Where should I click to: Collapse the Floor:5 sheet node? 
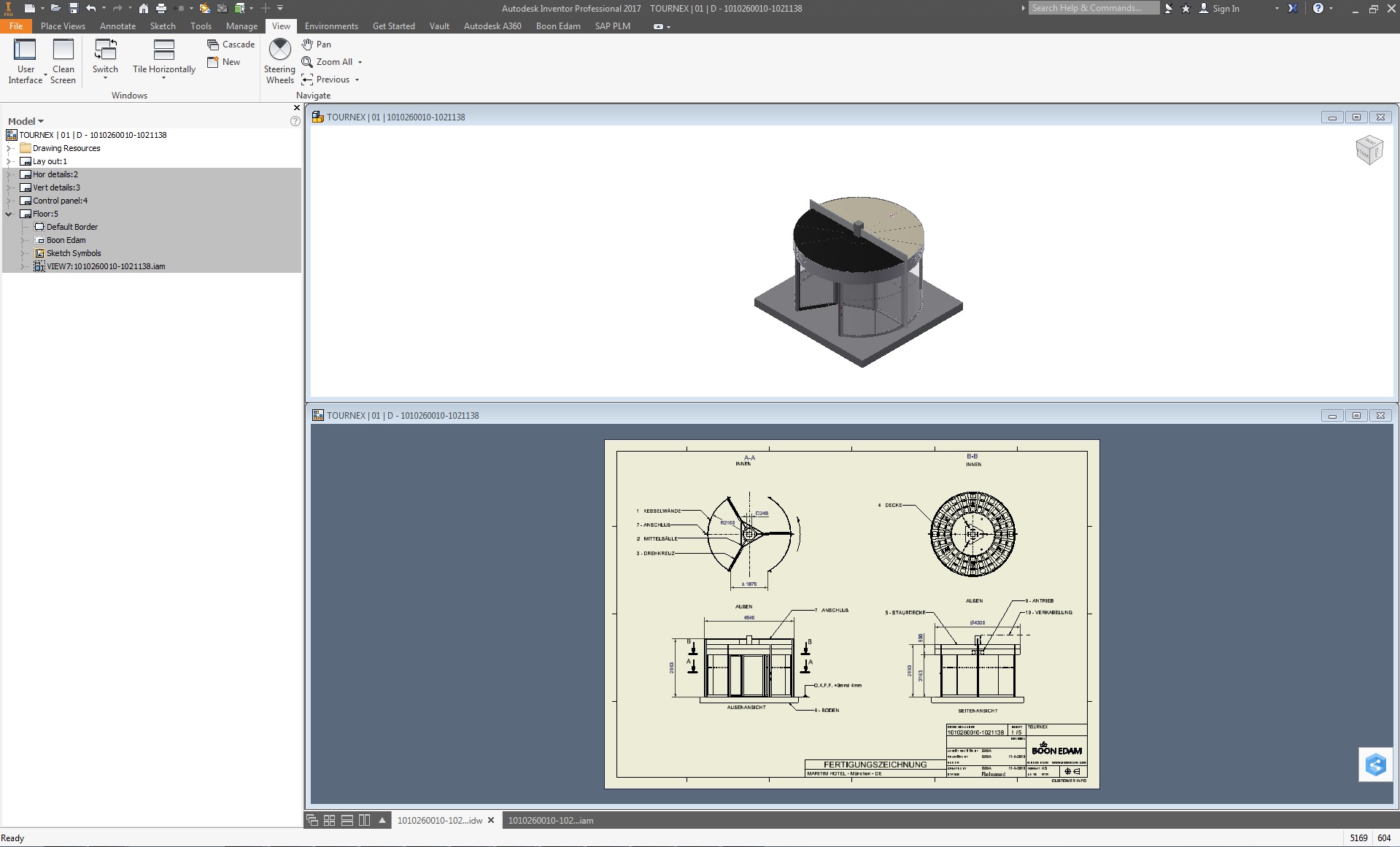9,214
